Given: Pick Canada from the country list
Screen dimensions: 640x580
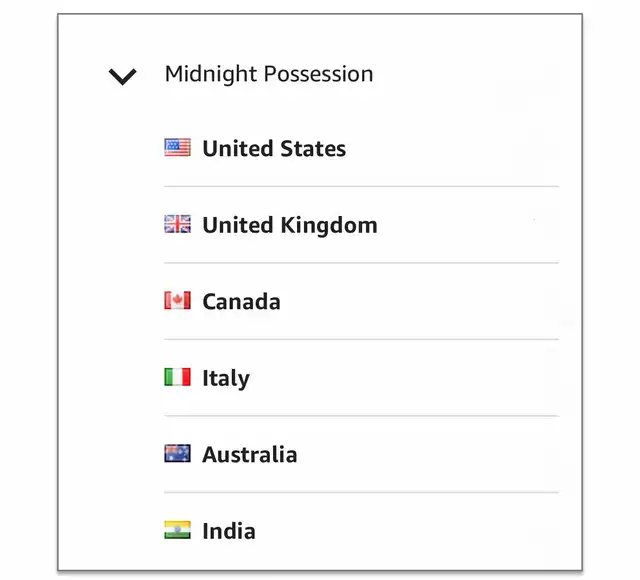Looking at the screenshot, I should tap(241, 302).
